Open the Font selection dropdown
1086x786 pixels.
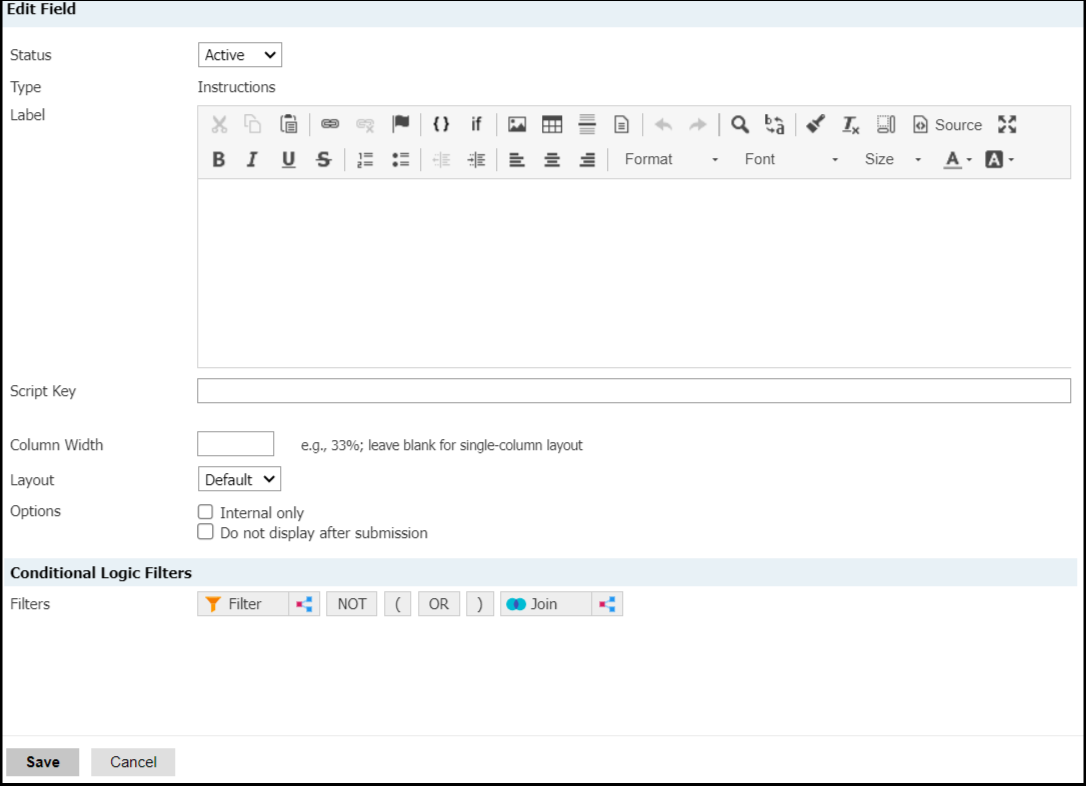coord(790,160)
